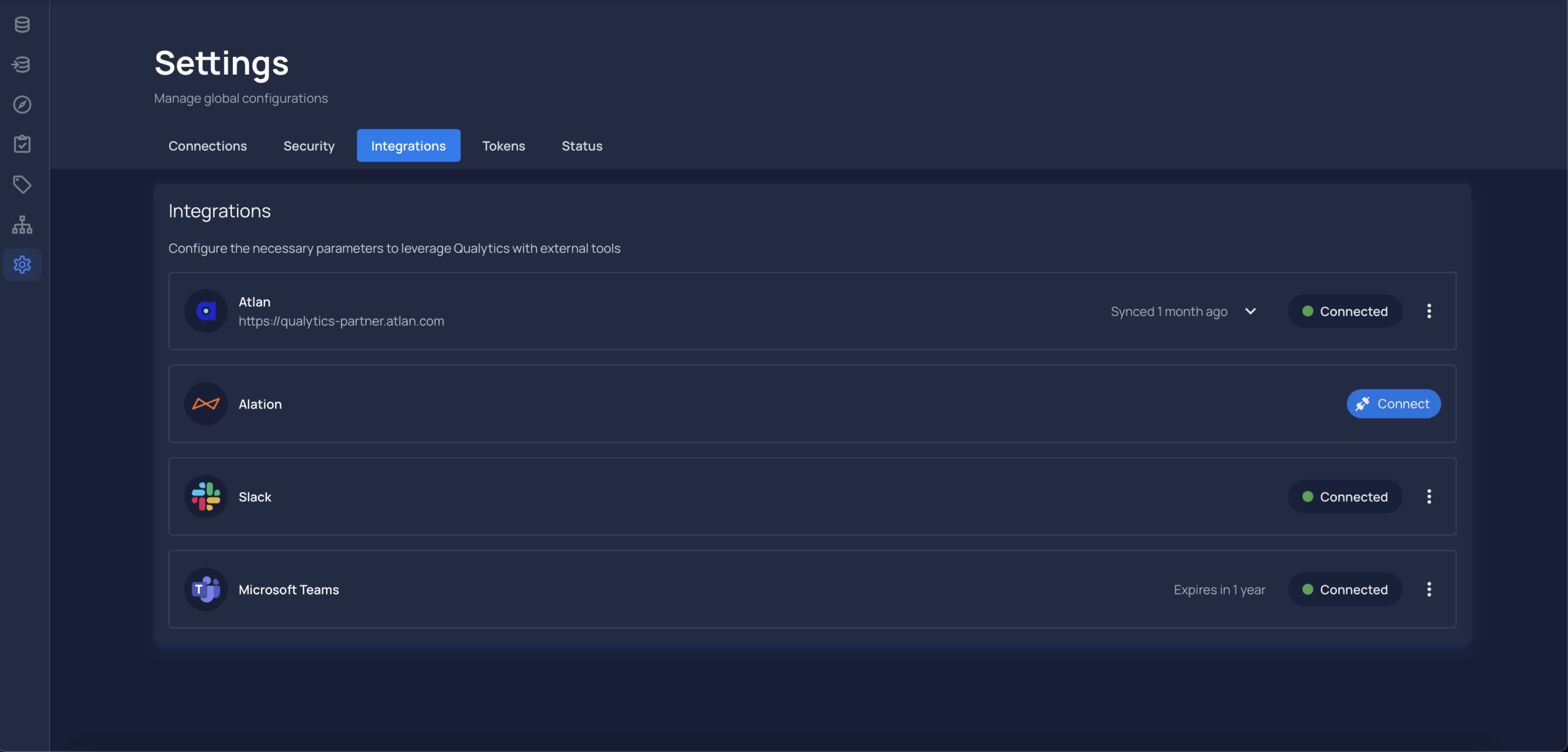The image size is (1568, 752).
Task: Click 'Manage global configurations' subtitle
Action: pyautogui.click(x=241, y=99)
